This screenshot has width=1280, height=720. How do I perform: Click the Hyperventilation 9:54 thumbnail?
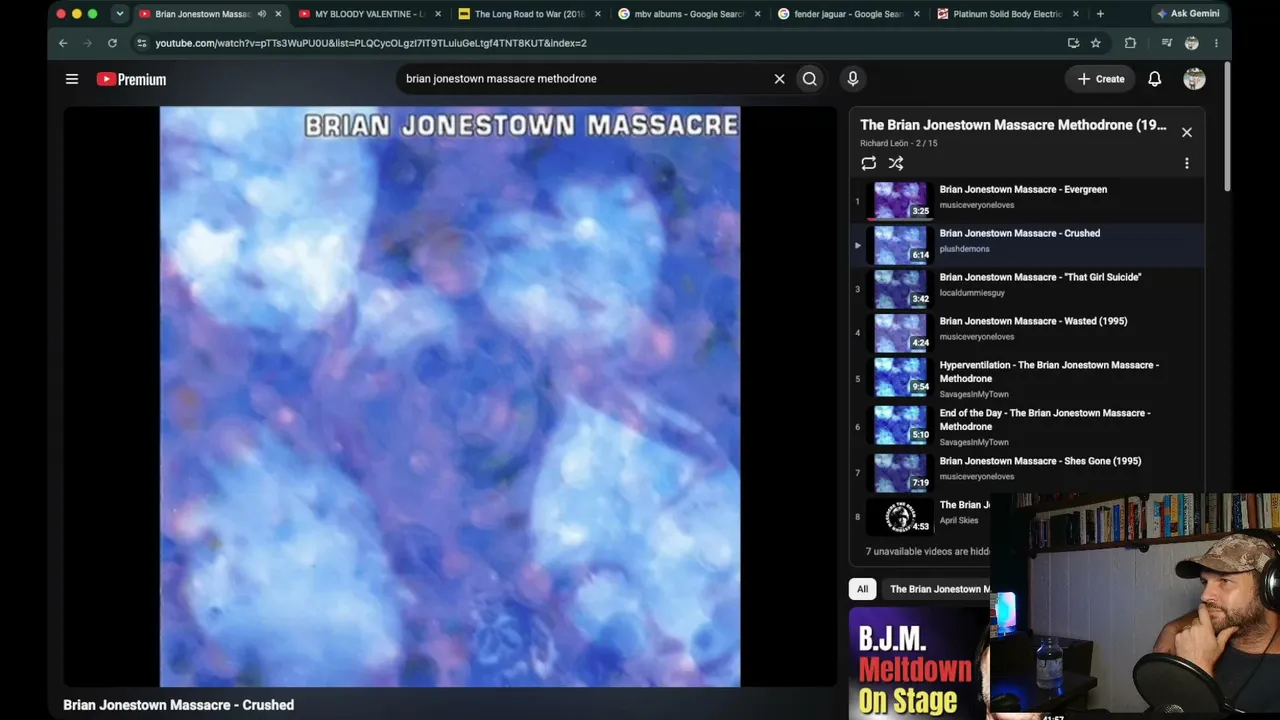pos(900,378)
